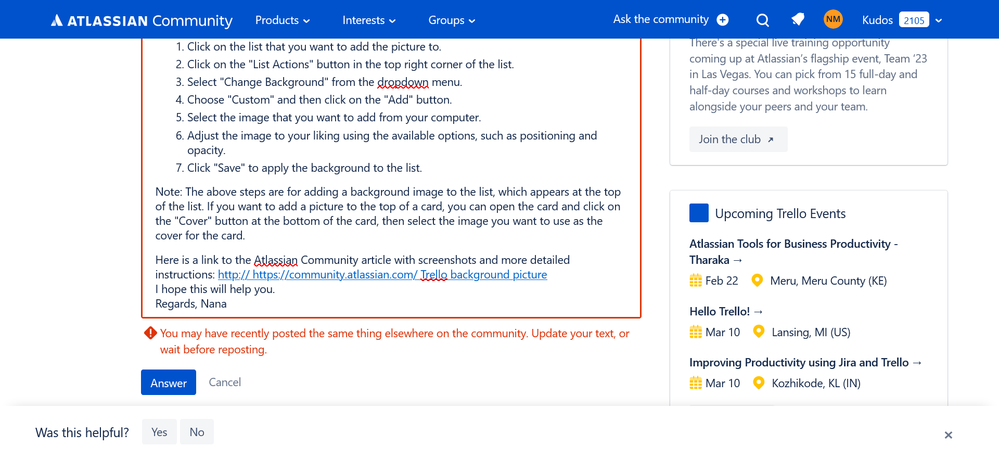Answer No to Was this helpful
The height and width of the screenshot is (457, 999).
197,432
